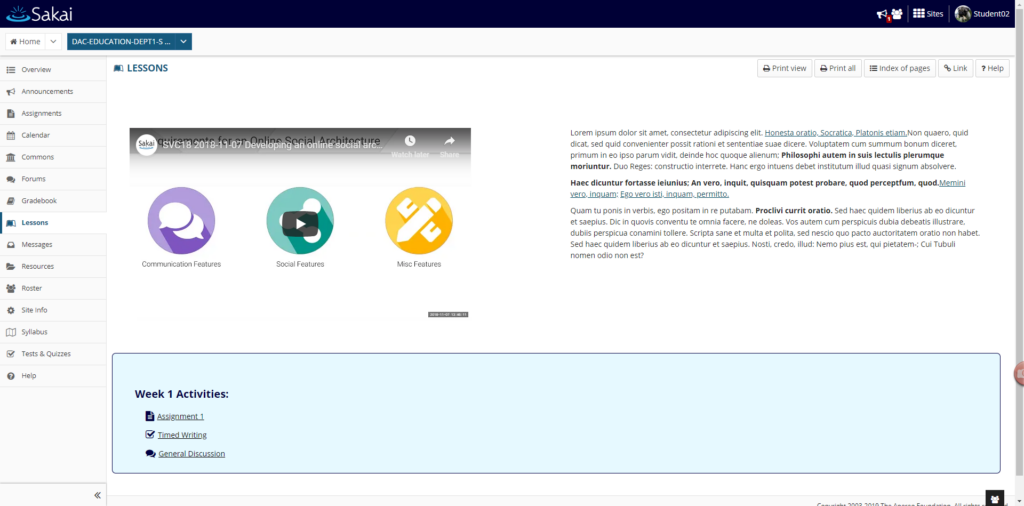Open the Sites grid menu

click(x=927, y=14)
